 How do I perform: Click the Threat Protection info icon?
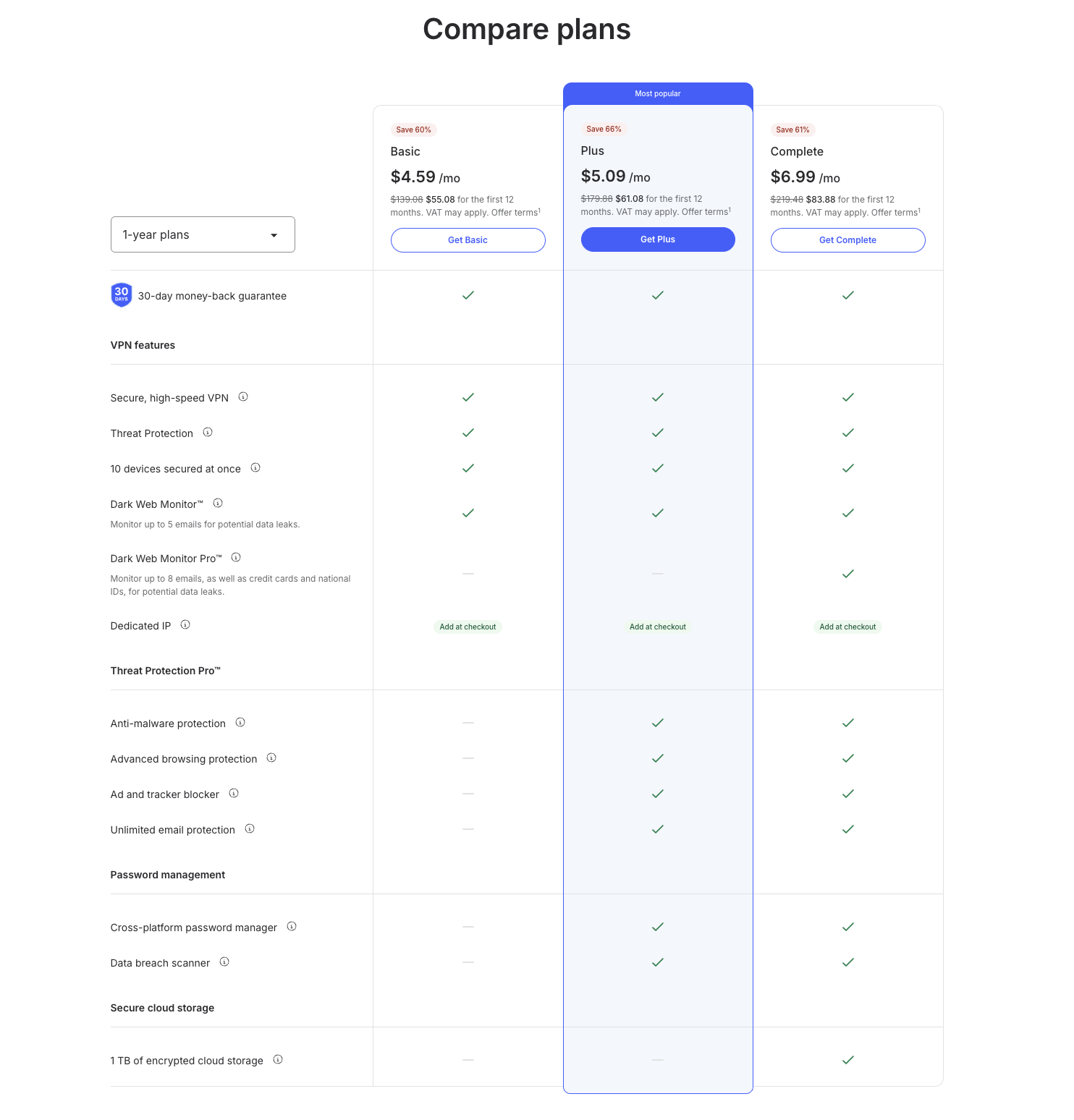tap(208, 432)
